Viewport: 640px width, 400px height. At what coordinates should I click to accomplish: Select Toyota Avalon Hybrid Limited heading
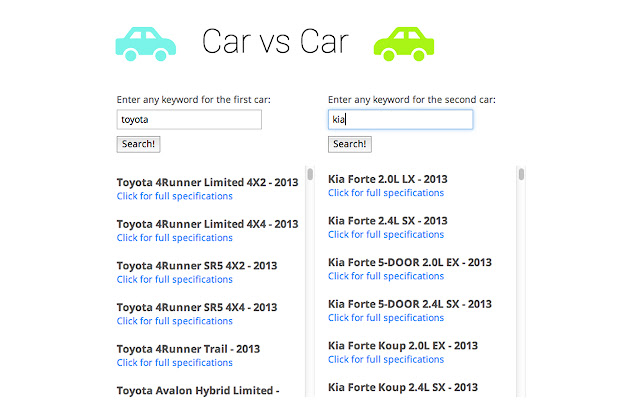tap(198, 391)
